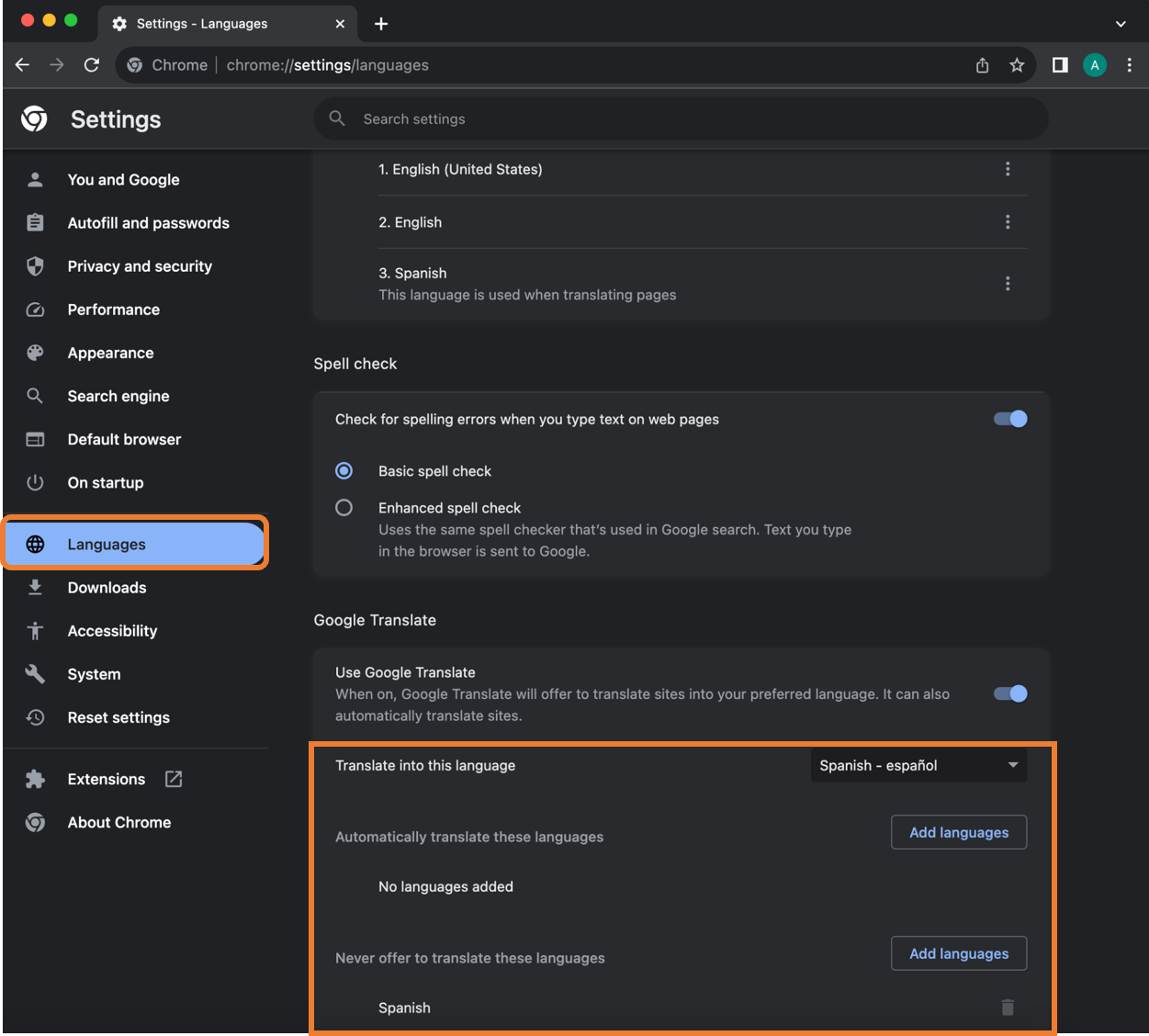Open Default browser settings
This screenshot has height=1036, width=1149.
point(124,439)
